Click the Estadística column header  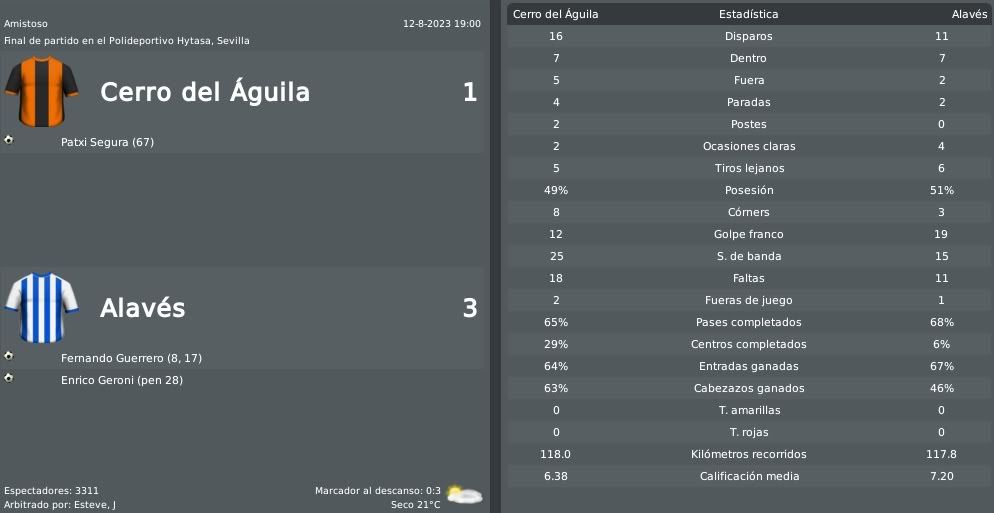[749, 14]
